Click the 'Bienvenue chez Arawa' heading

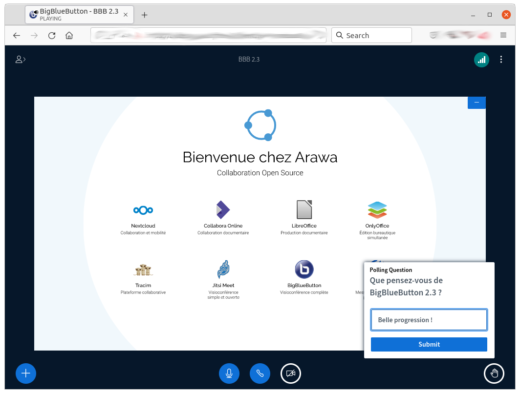click(260, 157)
